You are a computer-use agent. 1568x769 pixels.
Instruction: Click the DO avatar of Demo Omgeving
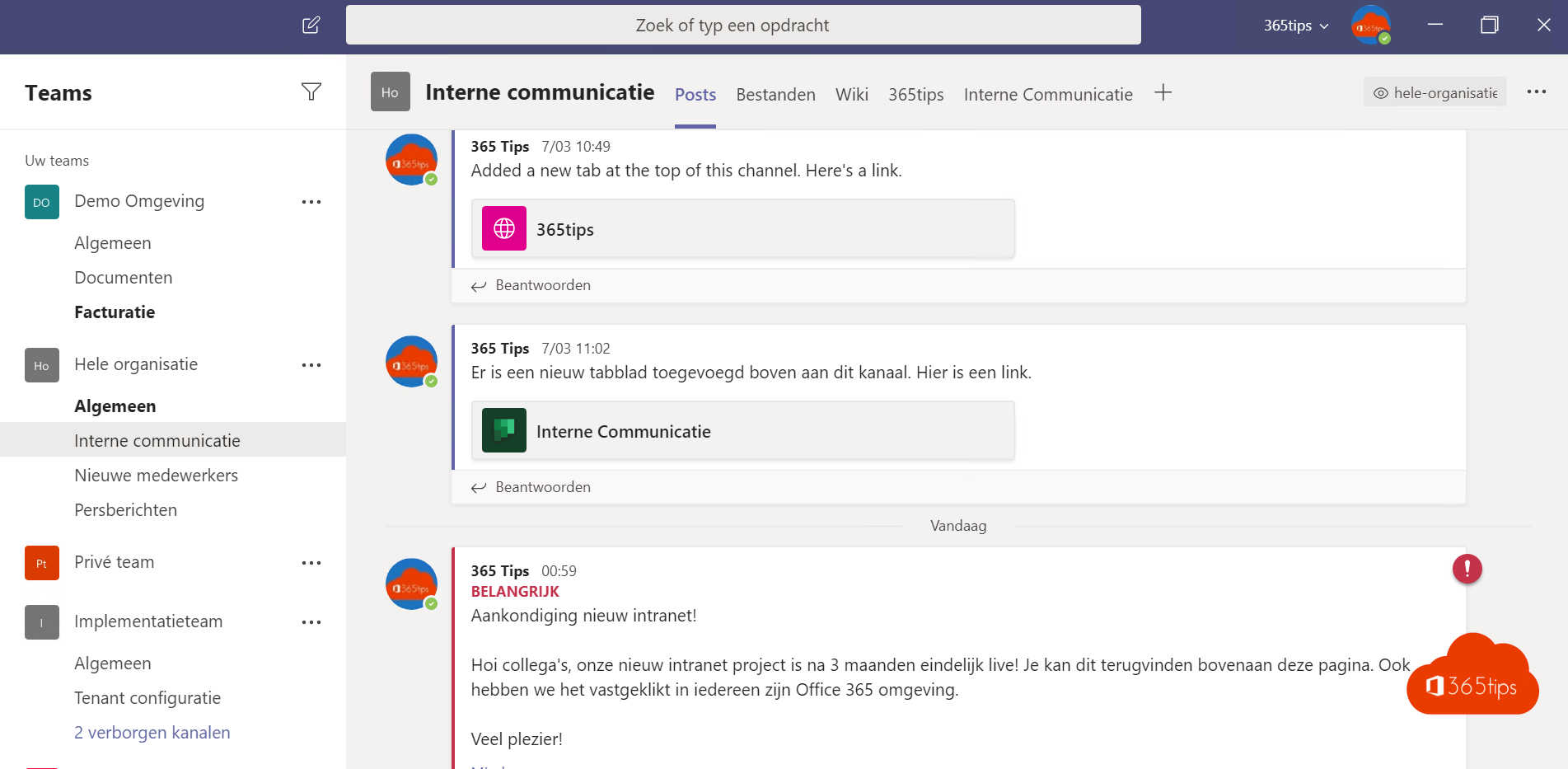point(42,202)
